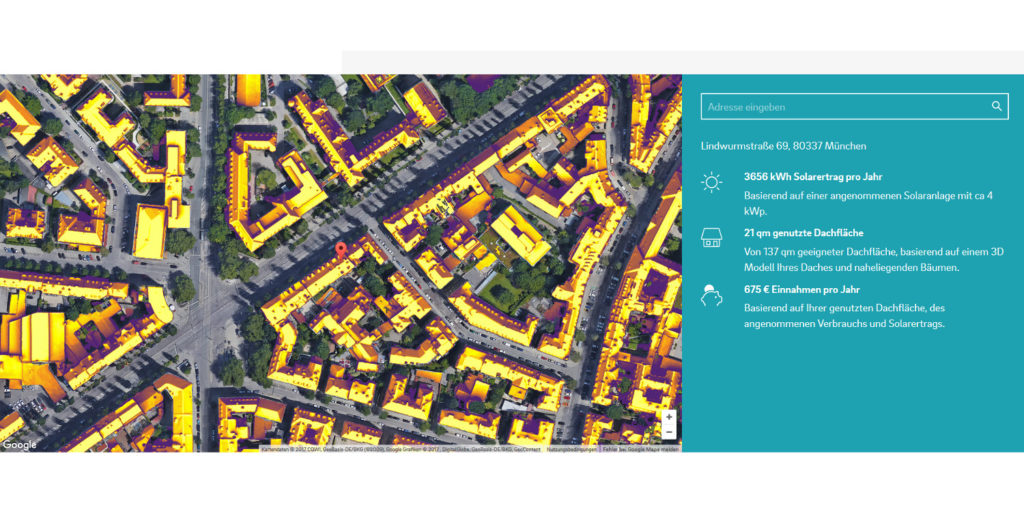
Task: Select the '3656 kWh Solarertrag pro Jahr' heading
Action: pyautogui.click(x=813, y=176)
